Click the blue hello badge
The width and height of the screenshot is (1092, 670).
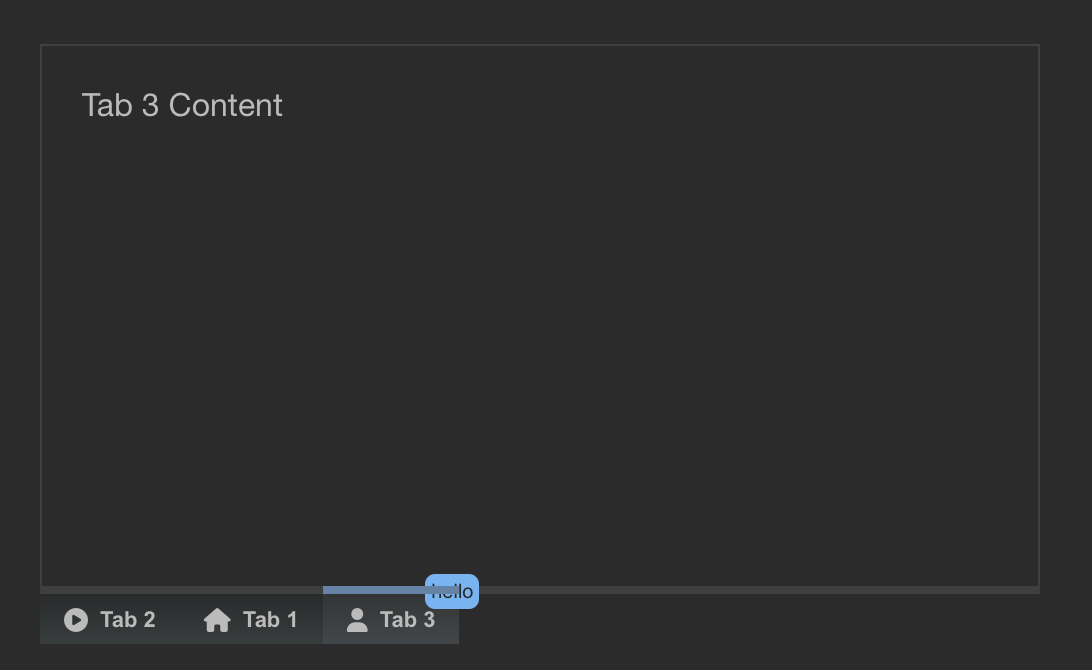click(451, 591)
